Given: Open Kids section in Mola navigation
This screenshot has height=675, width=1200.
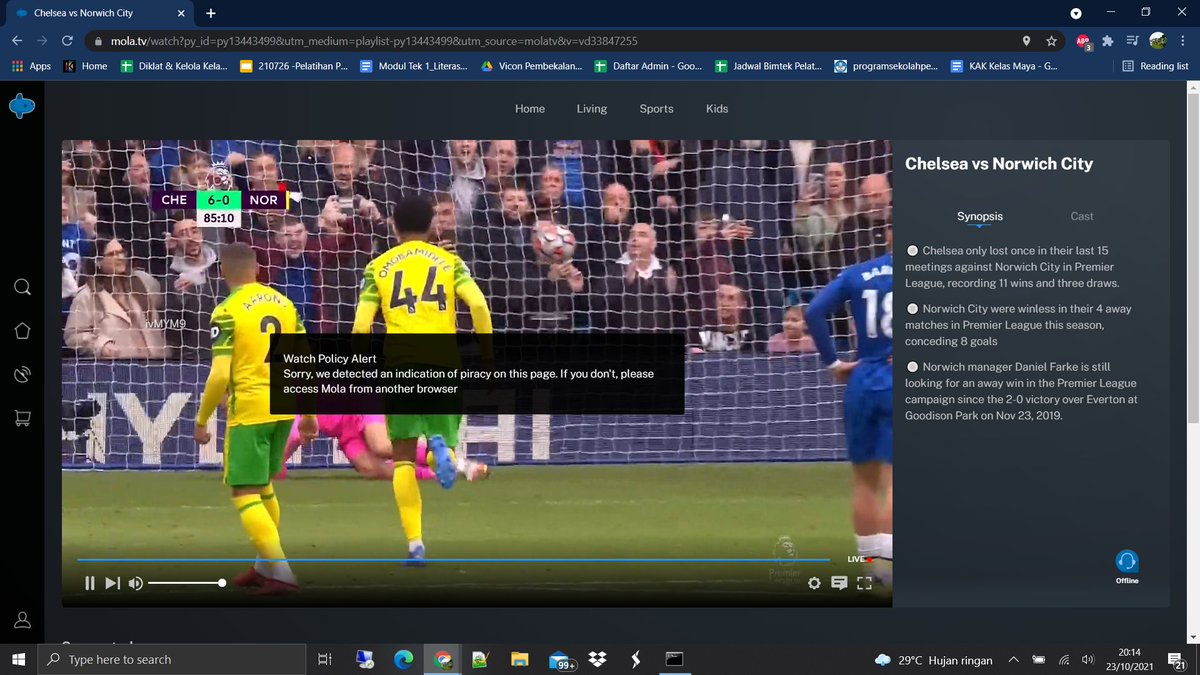Looking at the screenshot, I should tap(717, 109).
